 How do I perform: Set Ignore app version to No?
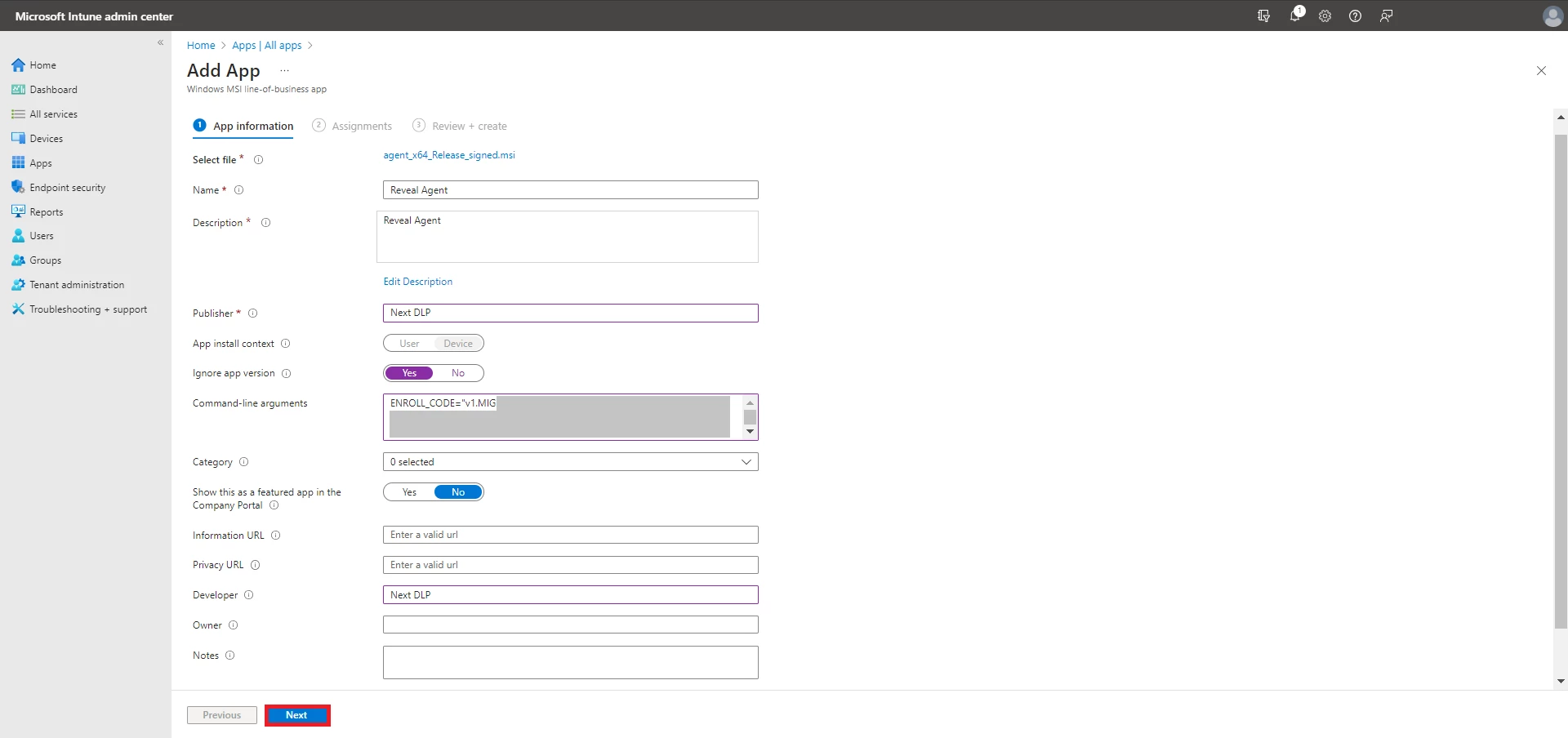click(x=458, y=373)
